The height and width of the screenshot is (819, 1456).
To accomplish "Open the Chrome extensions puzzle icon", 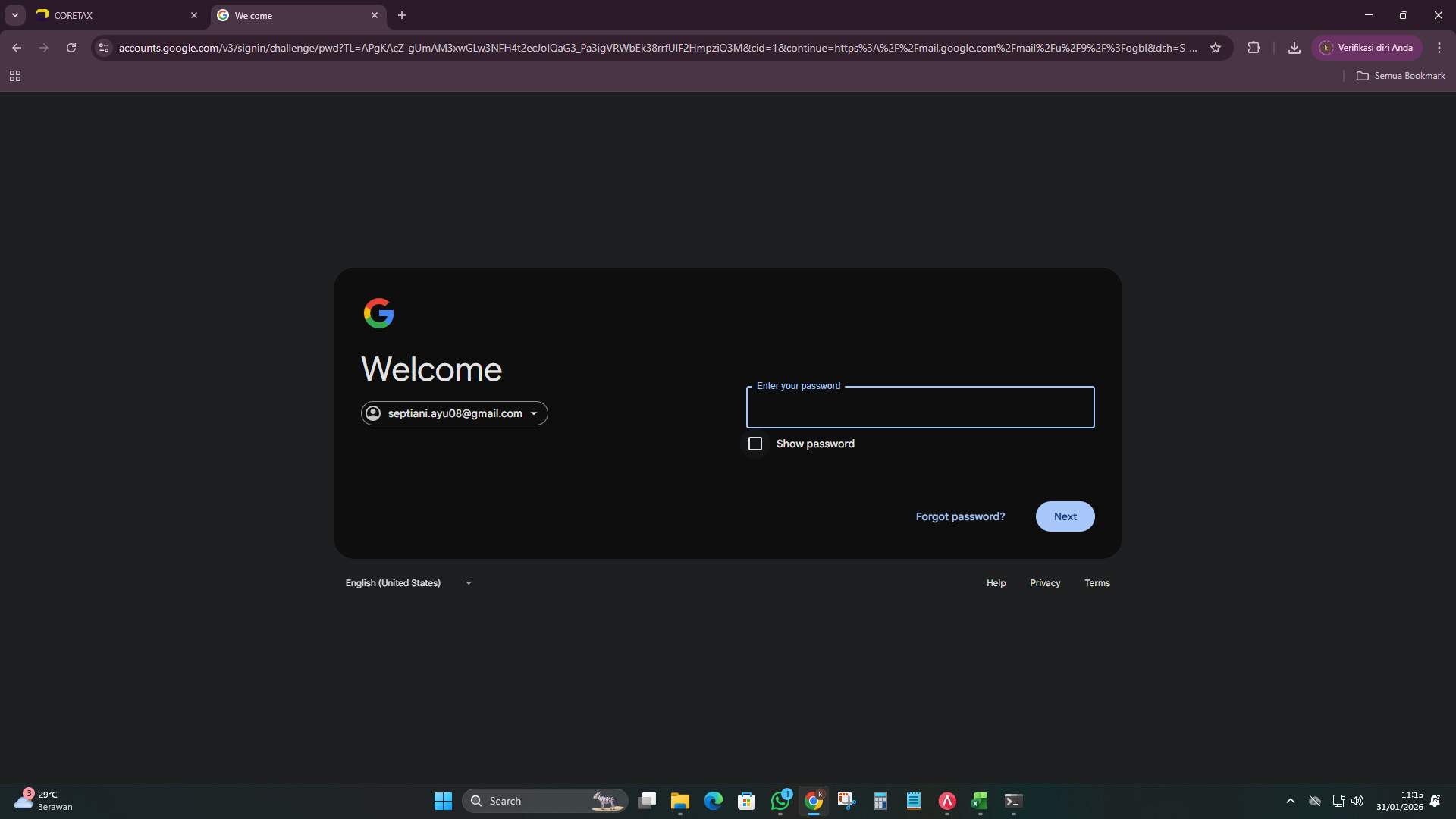I will pos(1254,47).
